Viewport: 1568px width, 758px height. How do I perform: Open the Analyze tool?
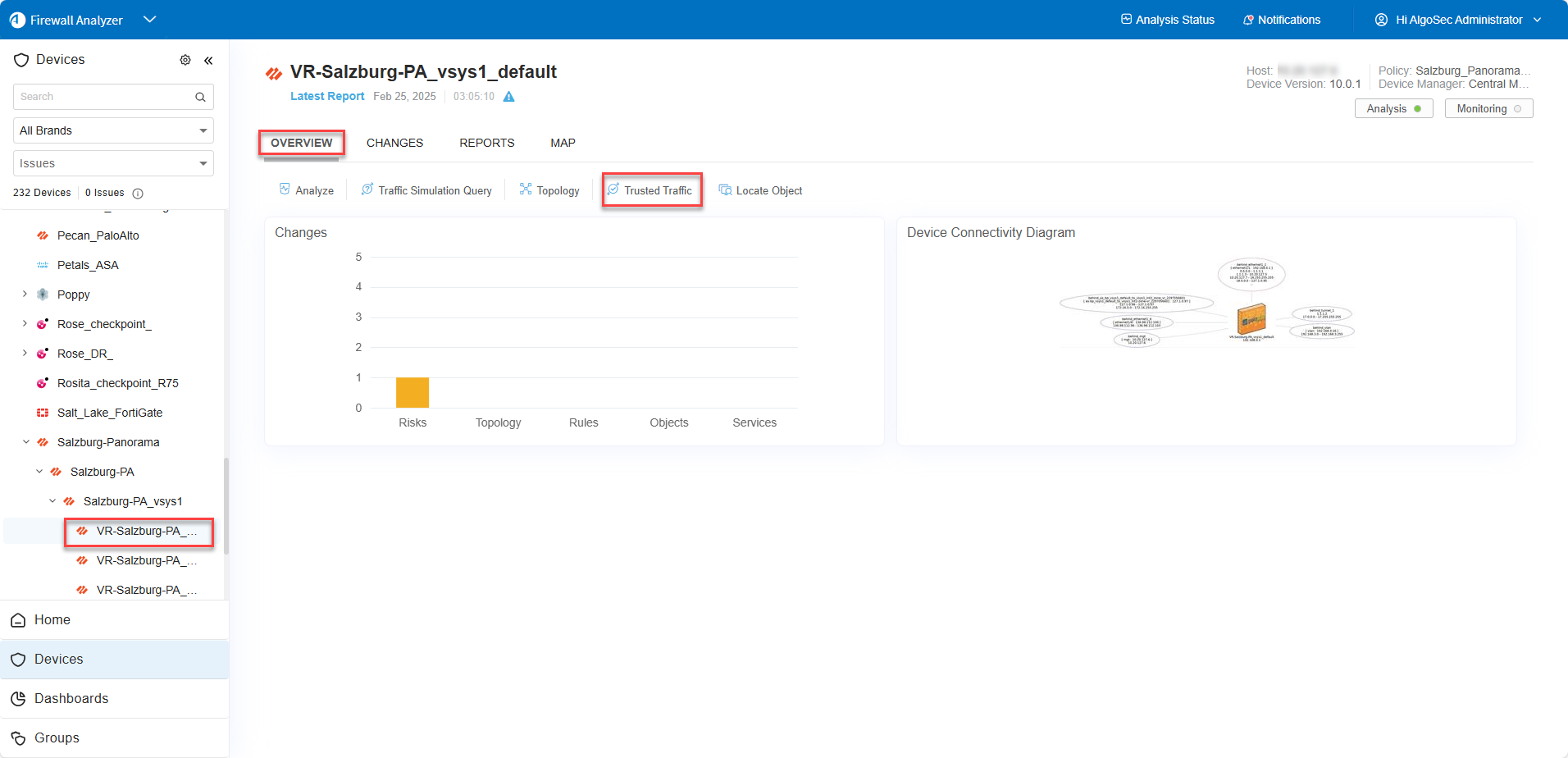tap(307, 190)
